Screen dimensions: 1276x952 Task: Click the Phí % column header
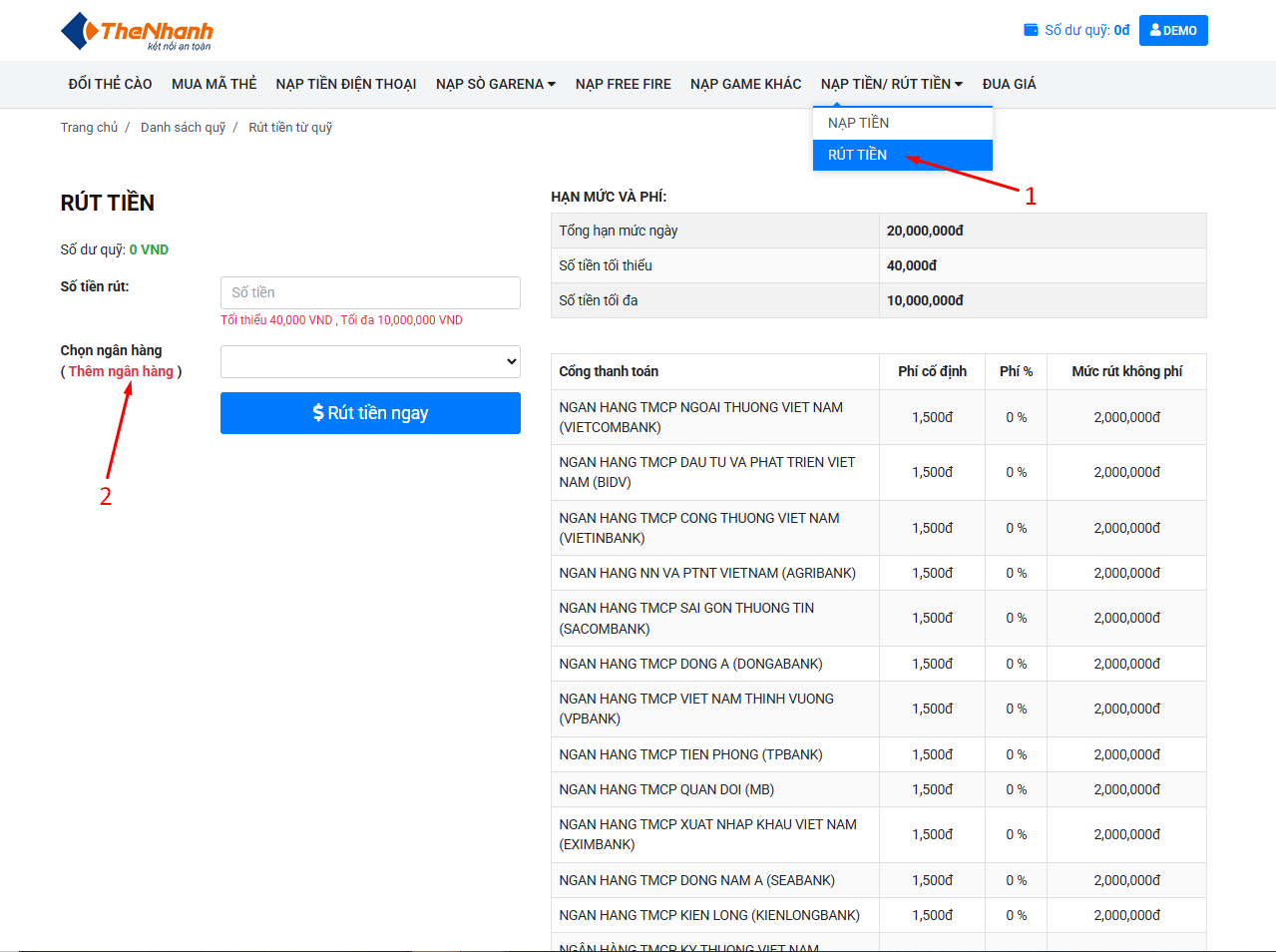(1016, 371)
